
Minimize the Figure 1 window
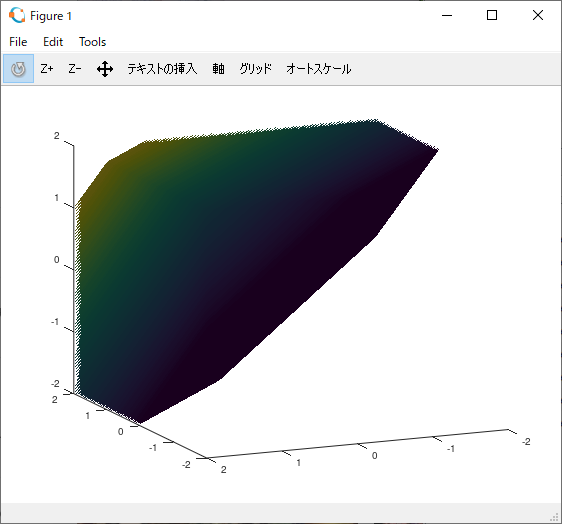coord(447,15)
